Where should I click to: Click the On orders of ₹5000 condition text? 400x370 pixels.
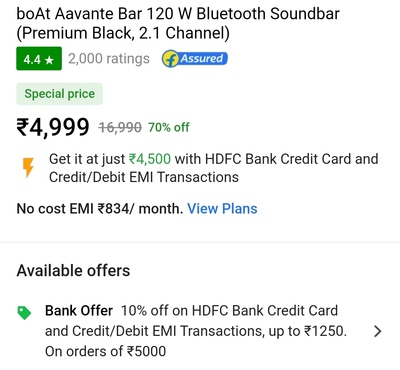(105, 351)
